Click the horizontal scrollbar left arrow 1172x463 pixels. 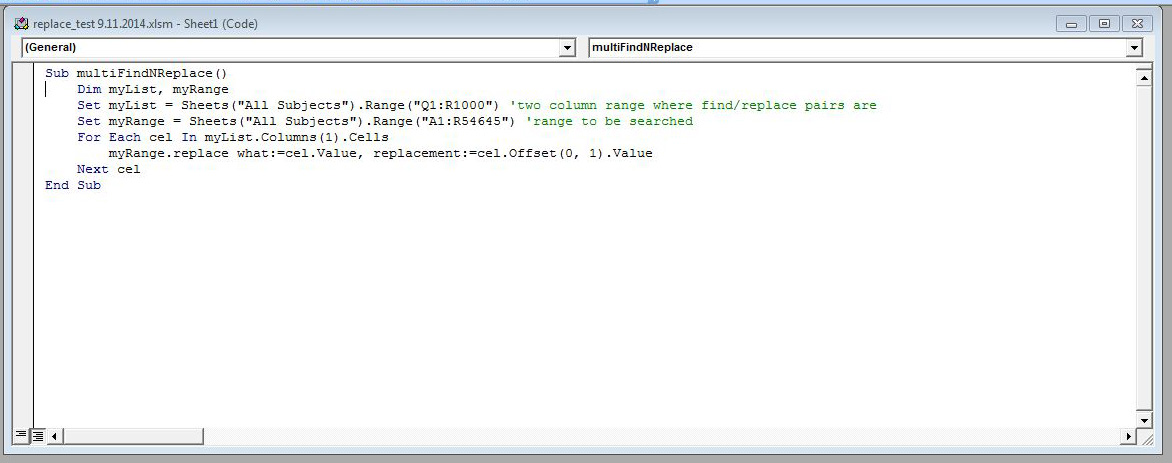point(55,435)
